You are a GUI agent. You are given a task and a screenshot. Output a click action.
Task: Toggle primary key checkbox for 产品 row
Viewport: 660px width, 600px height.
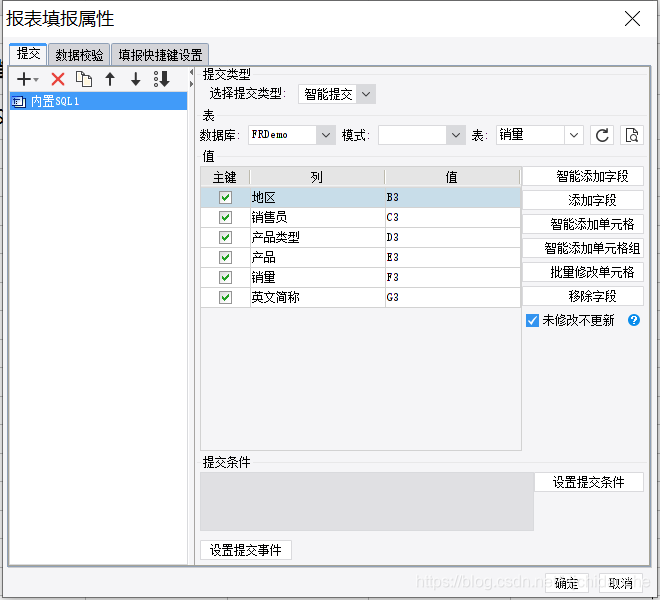click(x=225, y=257)
